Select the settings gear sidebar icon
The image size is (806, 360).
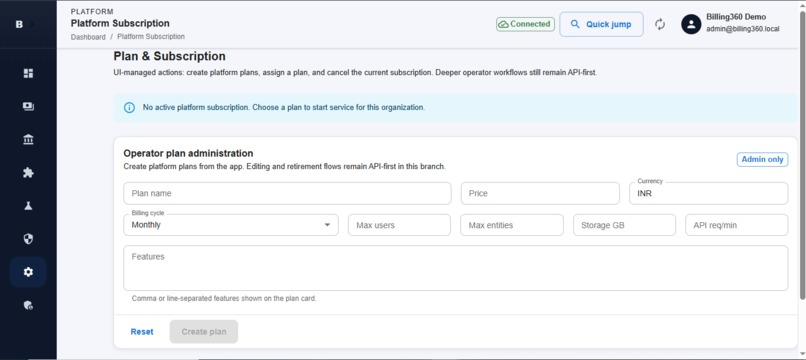[28, 272]
